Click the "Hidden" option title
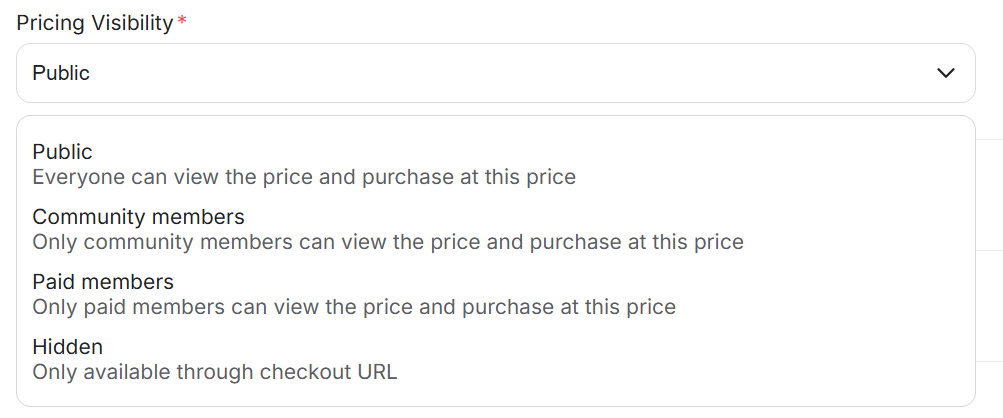The height and width of the screenshot is (418, 1003). click(x=68, y=347)
